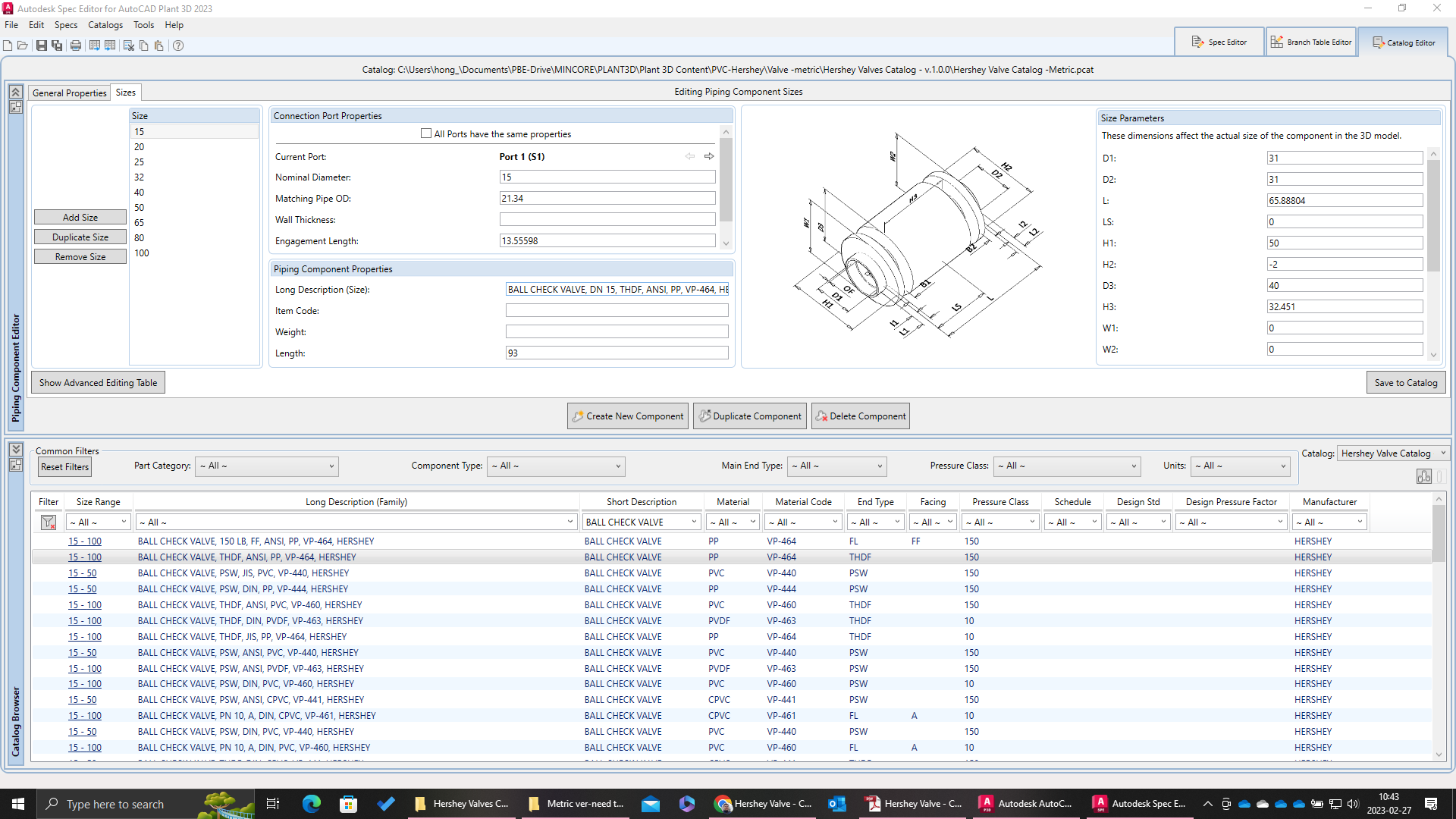Screen dimensions: 1456x819
Task: Expand the Pressure Class filter dropdown
Action: (1066, 466)
